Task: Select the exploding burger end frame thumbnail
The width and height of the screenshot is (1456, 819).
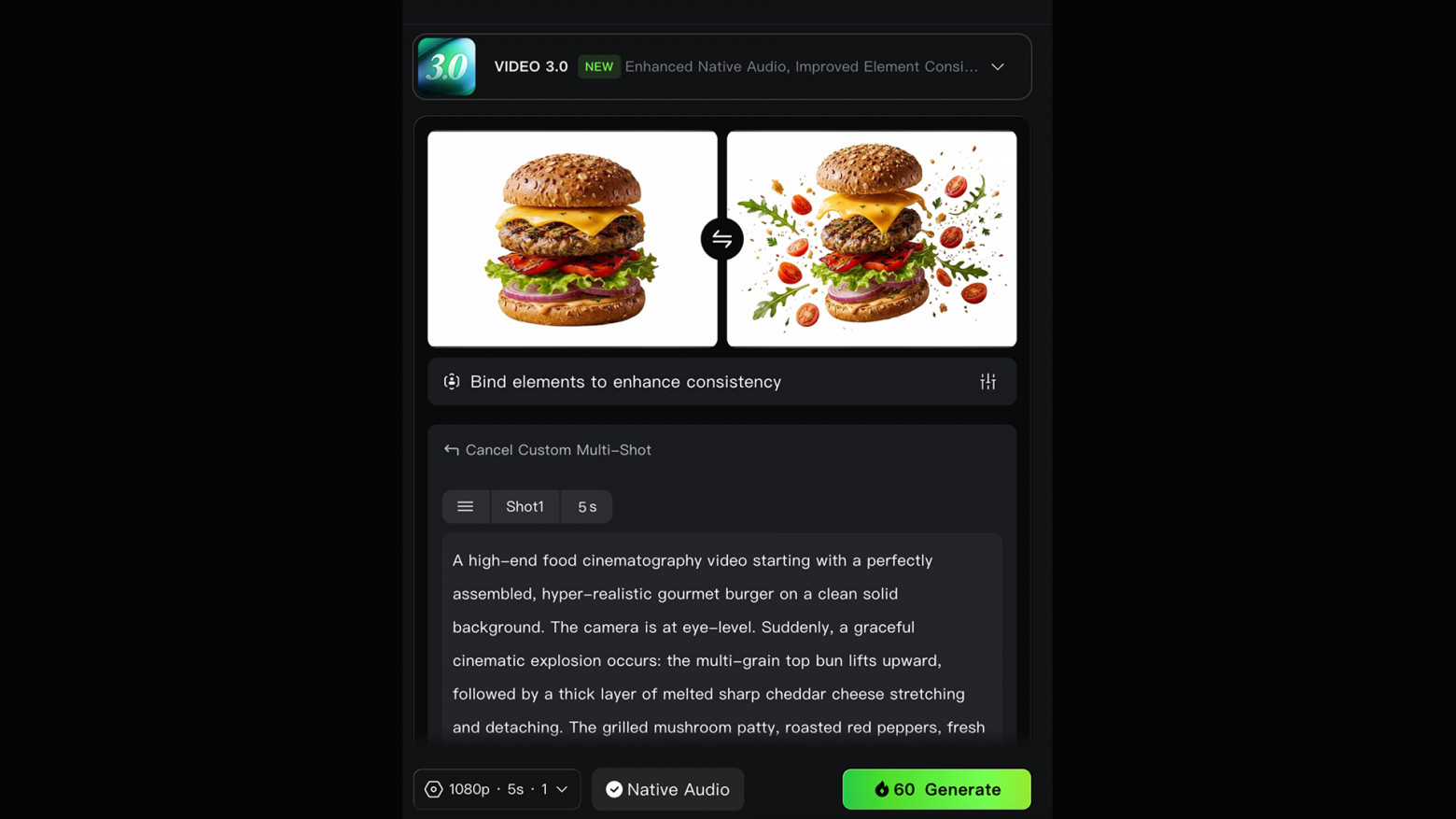Action: (x=872, y=239)
